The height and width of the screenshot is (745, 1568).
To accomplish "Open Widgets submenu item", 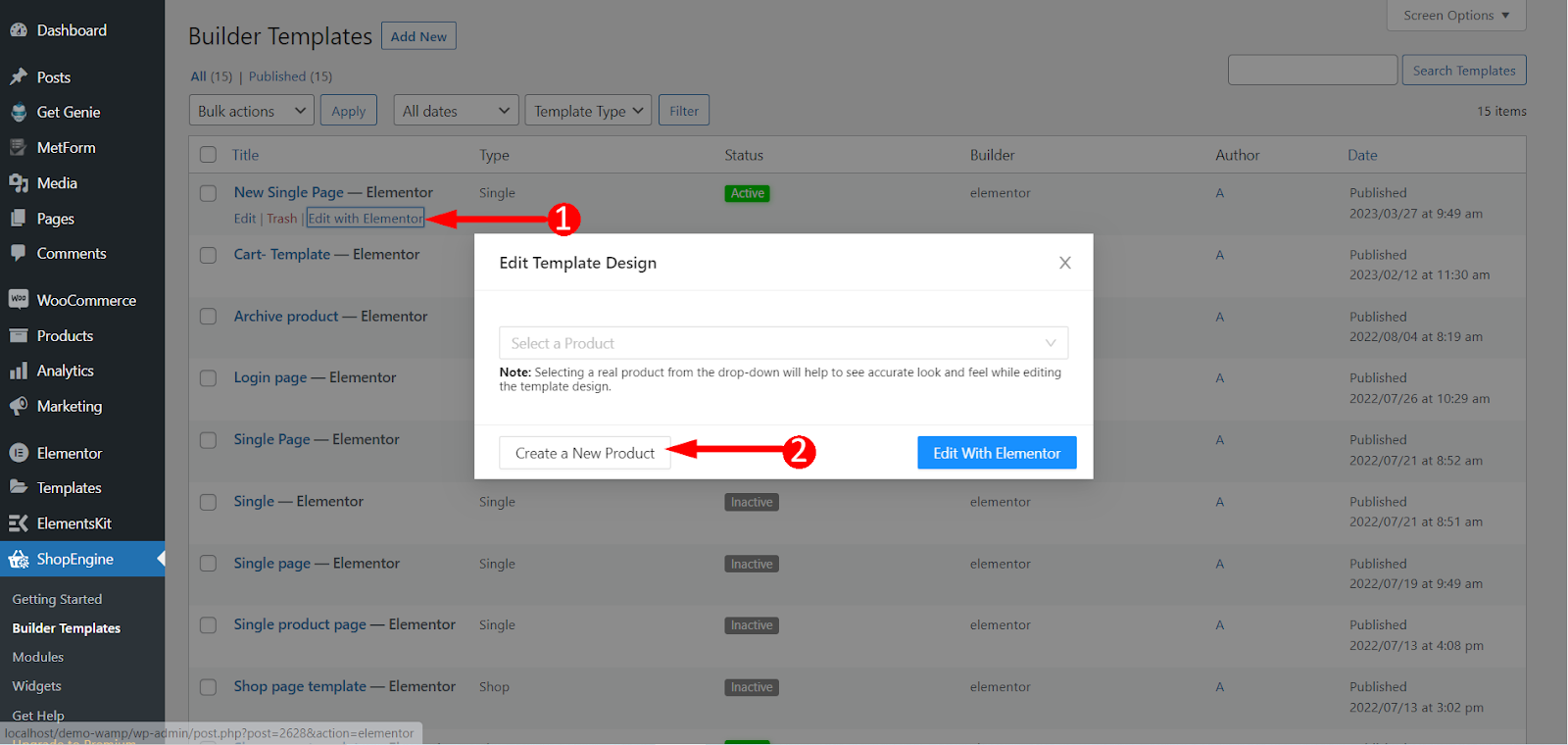I will (37, 686).
